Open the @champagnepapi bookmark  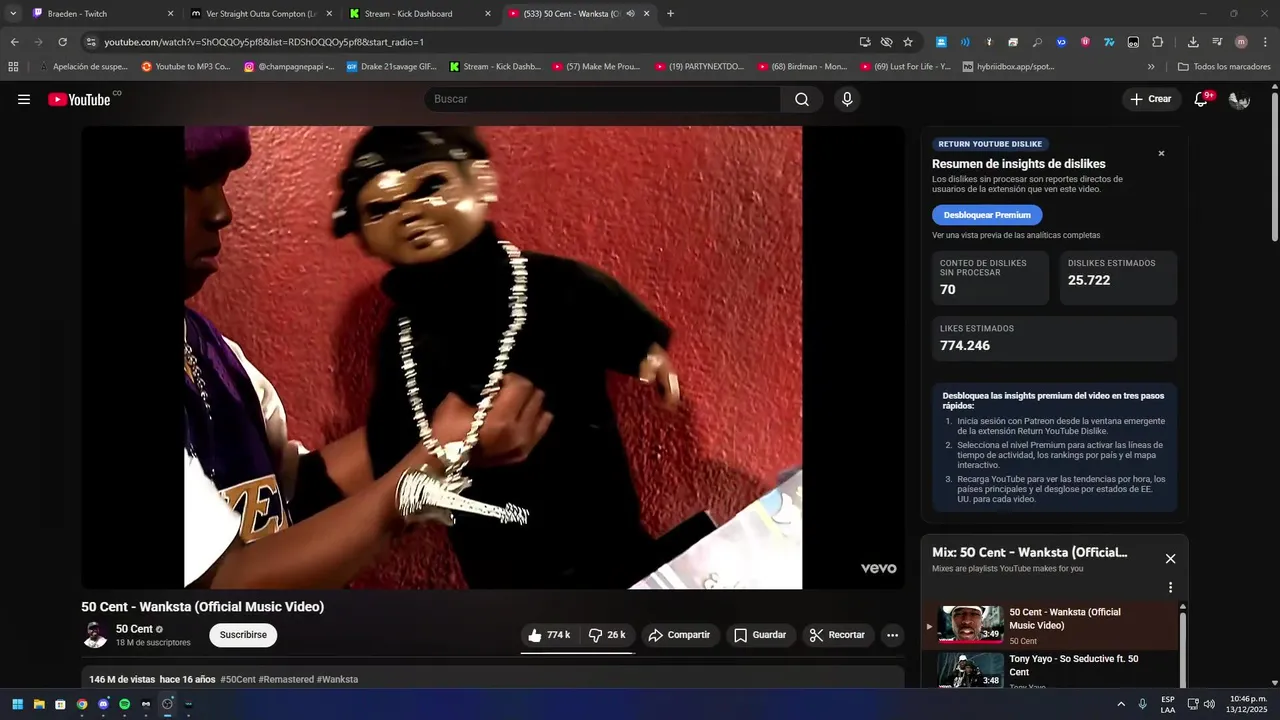289,67
